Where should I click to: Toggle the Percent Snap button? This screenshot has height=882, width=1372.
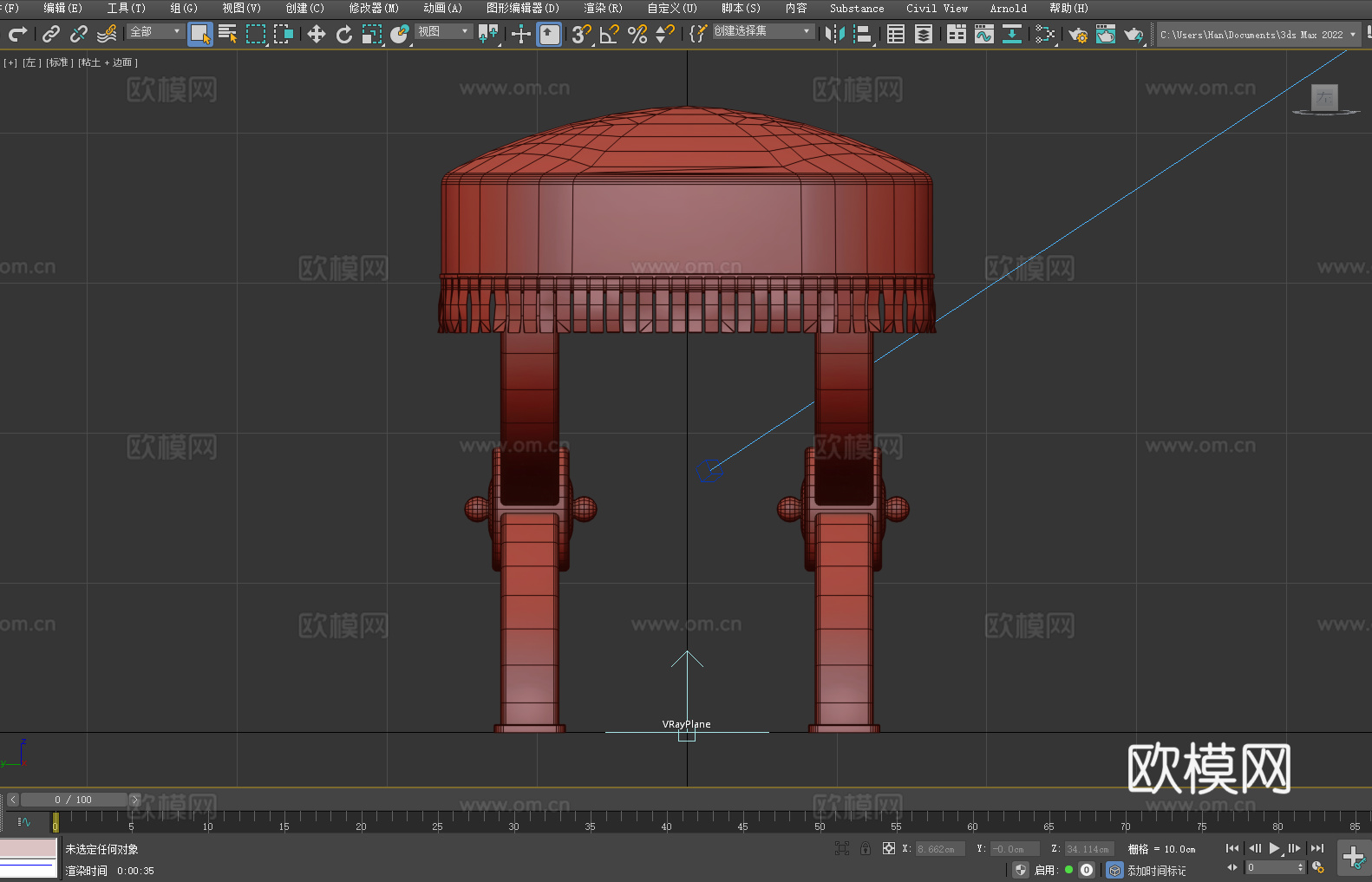(x=637, y=34)
